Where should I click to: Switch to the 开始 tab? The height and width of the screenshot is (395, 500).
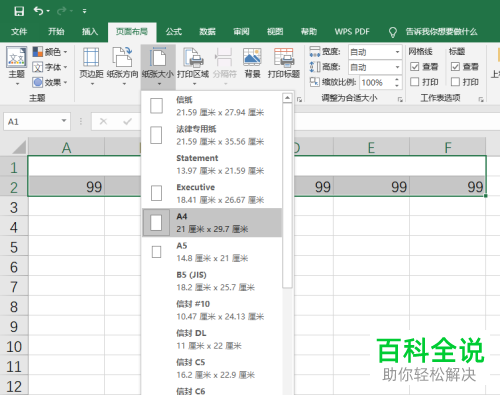click(x=56, y=32)
